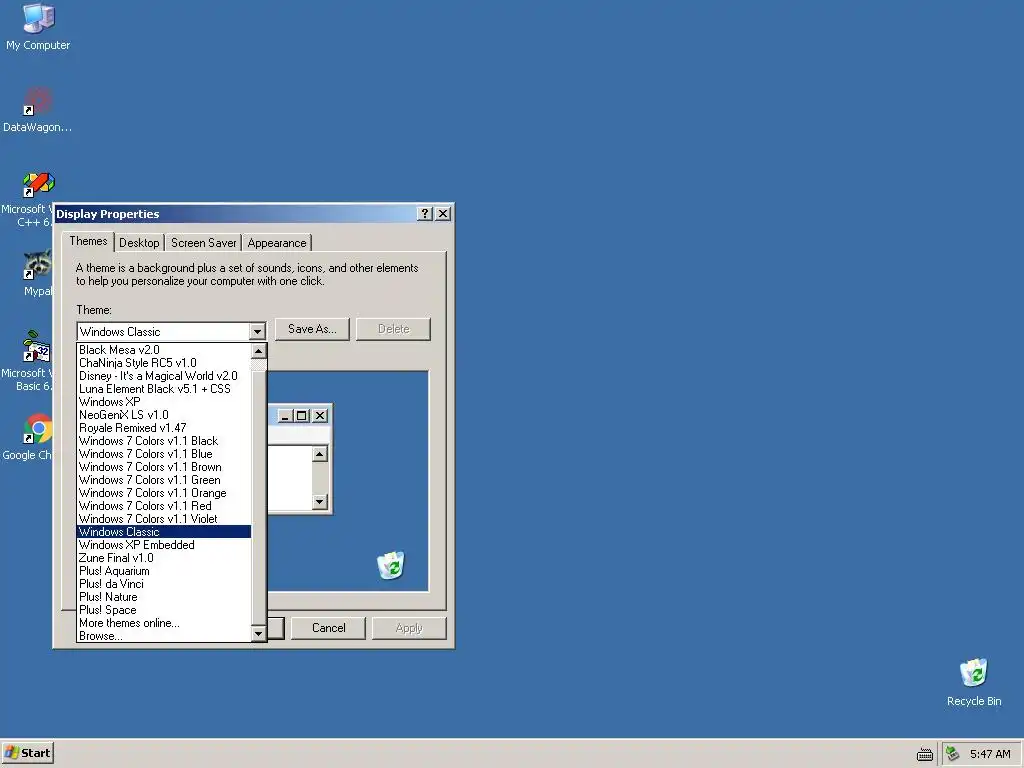Open Microsoft Visual C++ 6 shortcut icon
The image size is (1024, 768).
point(39,184)
